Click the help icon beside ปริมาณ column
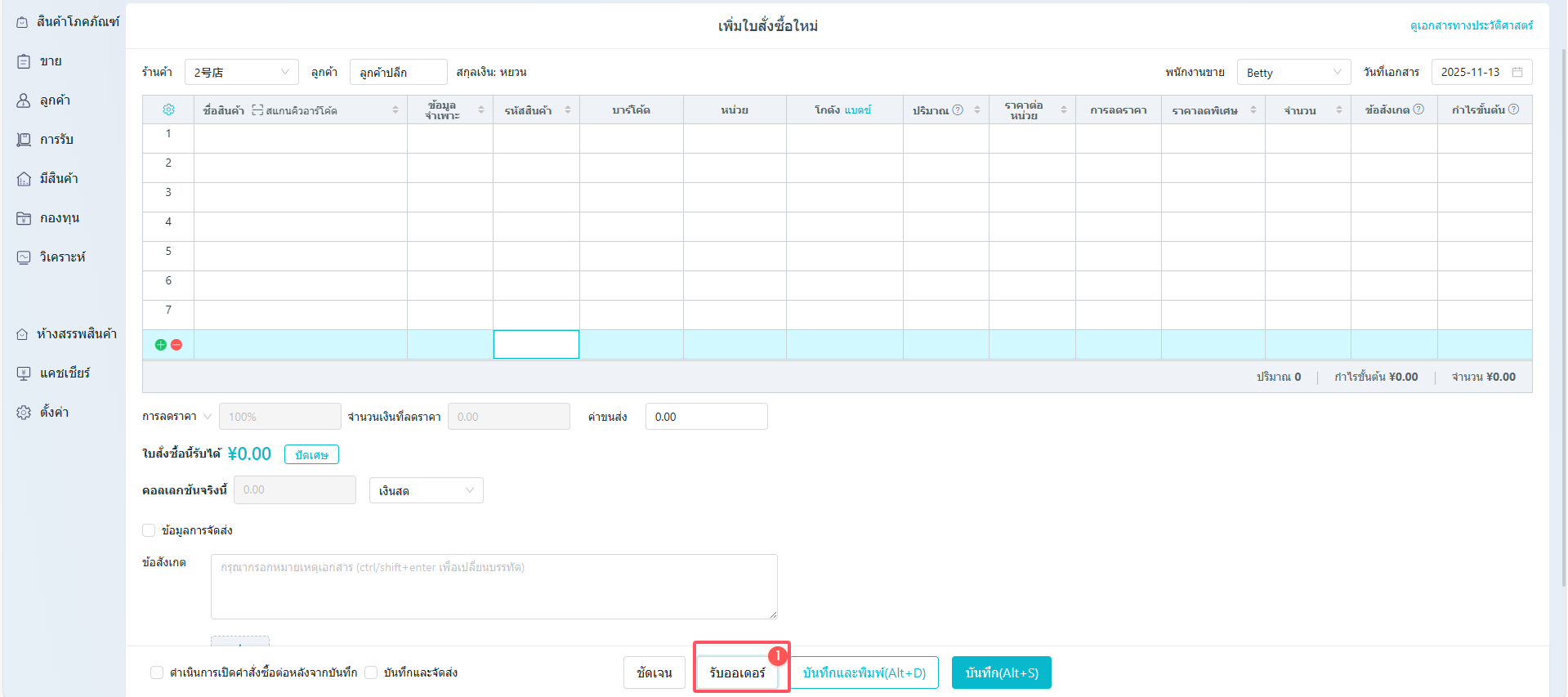Image resolution: width=1568 pixels, height=697 pixels. click(x=958, y=109)
